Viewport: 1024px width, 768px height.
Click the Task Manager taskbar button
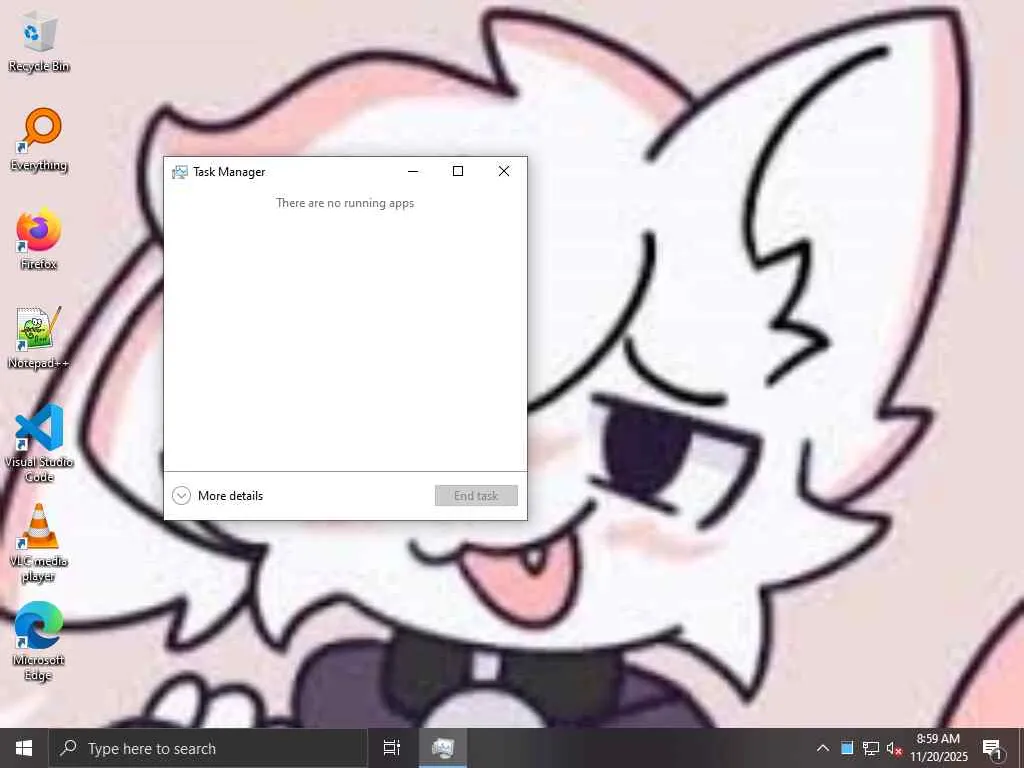point(443,748)
